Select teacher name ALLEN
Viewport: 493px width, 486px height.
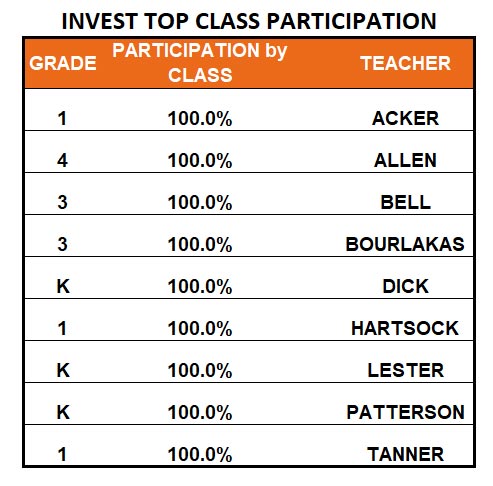(x=405, y=160)
